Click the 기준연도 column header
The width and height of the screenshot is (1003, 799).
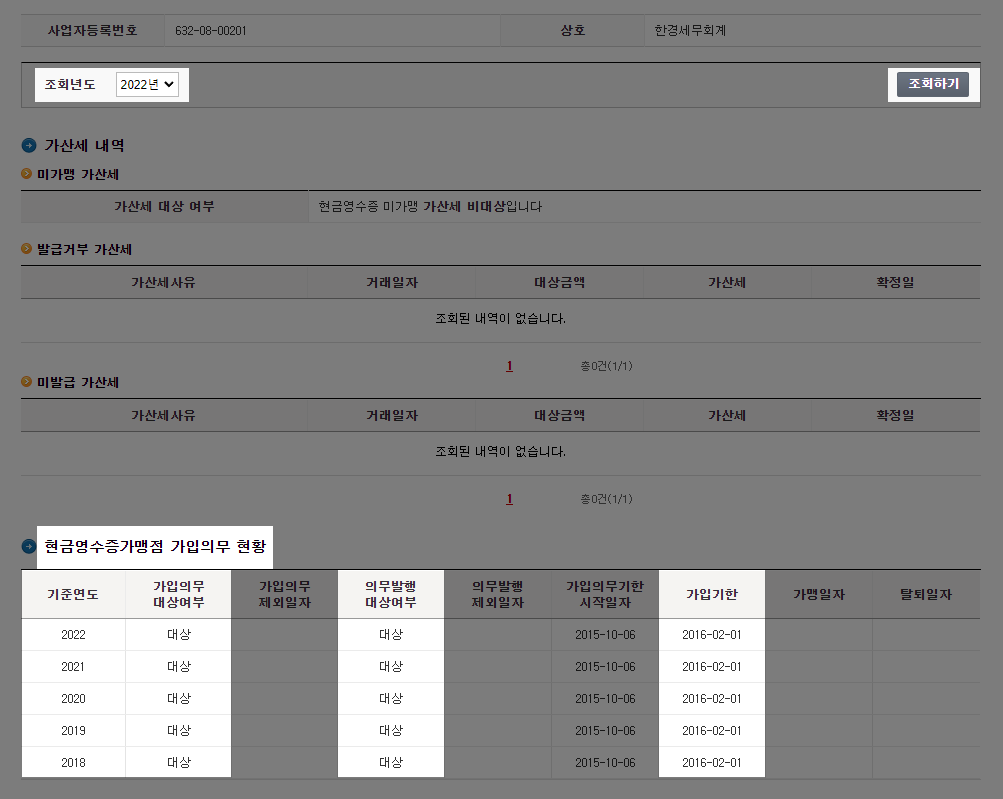point(73,594)
